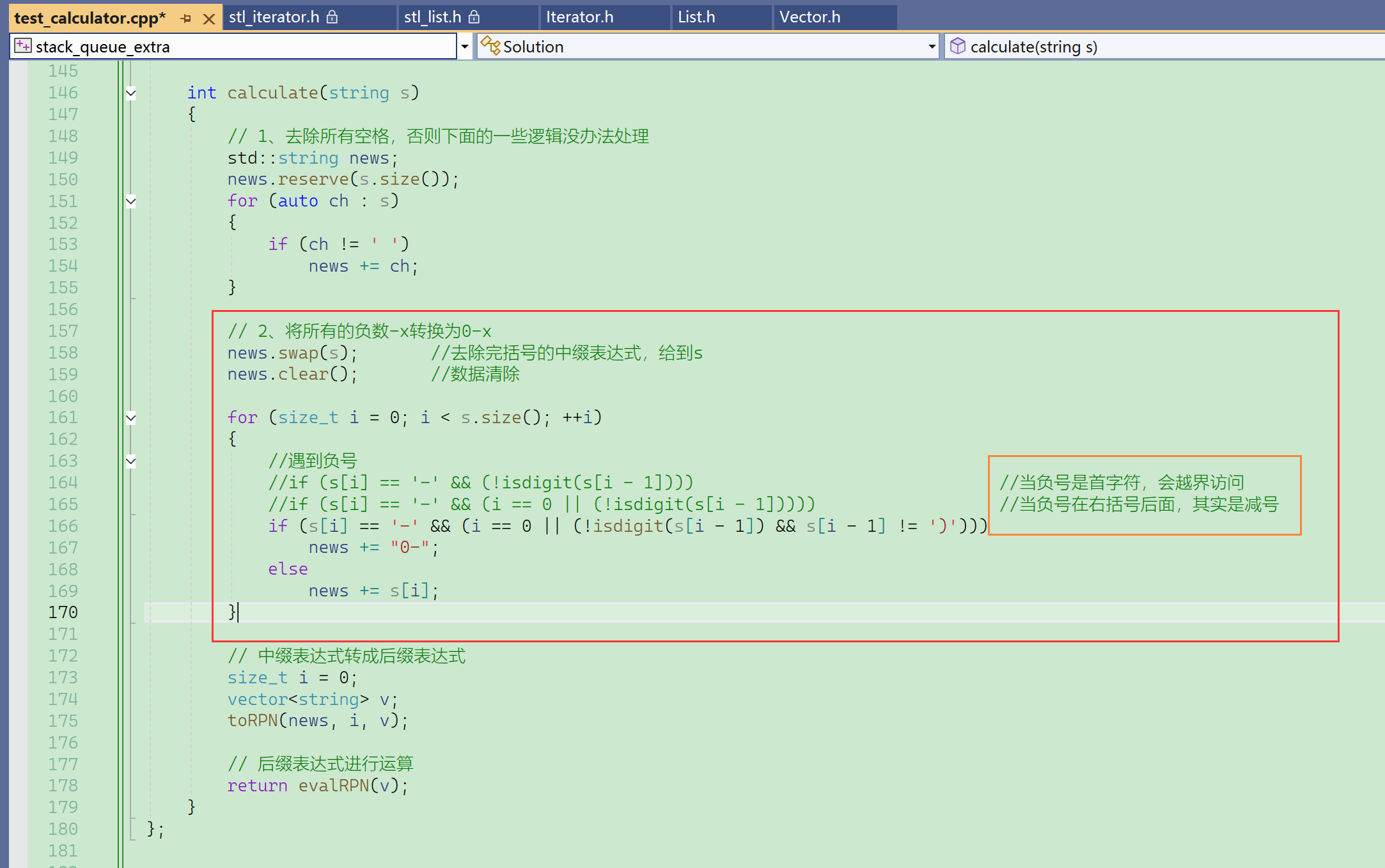Close the test_calculator.cpp tab
Viewport: 1385px width, 868px height.
pos(208,19)
